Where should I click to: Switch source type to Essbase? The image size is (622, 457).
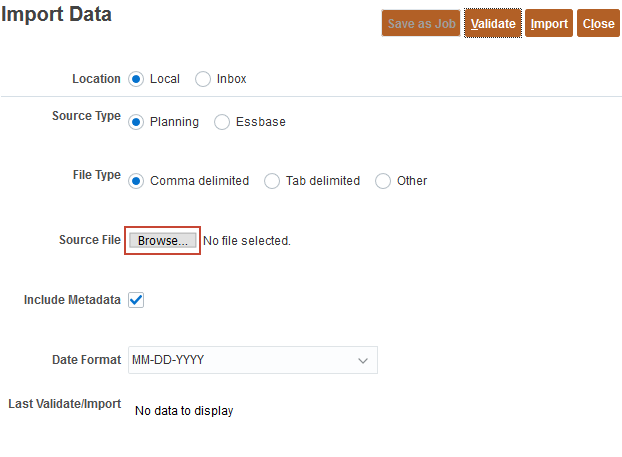(222, 122)
